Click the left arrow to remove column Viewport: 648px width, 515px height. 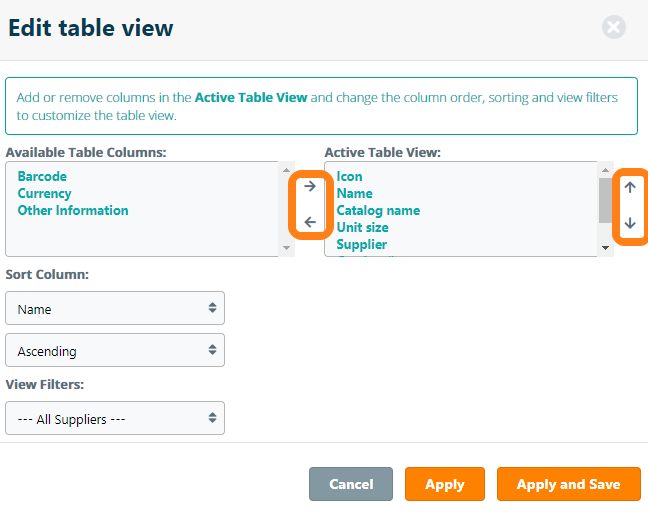click(x=310, y=222)
